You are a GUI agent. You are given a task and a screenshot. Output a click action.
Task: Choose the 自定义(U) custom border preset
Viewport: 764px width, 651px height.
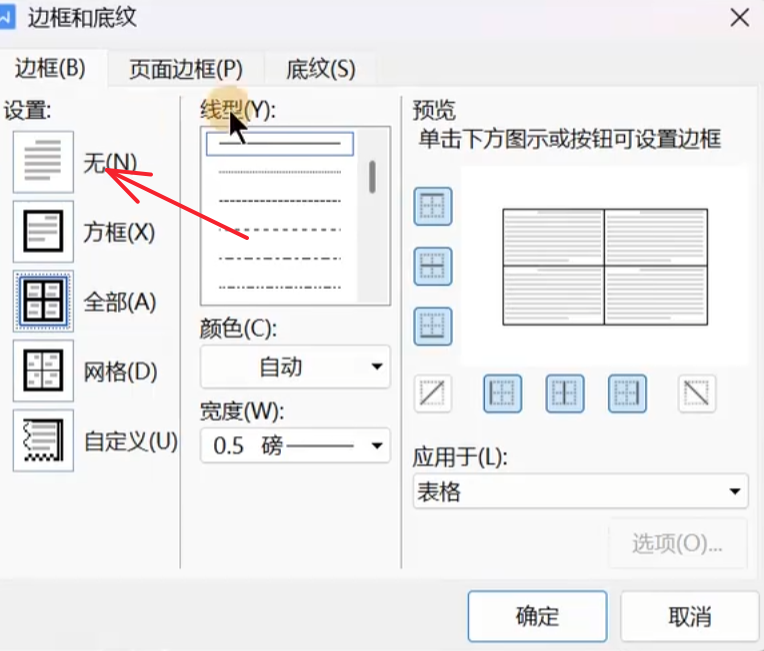[x=43, y=440]
